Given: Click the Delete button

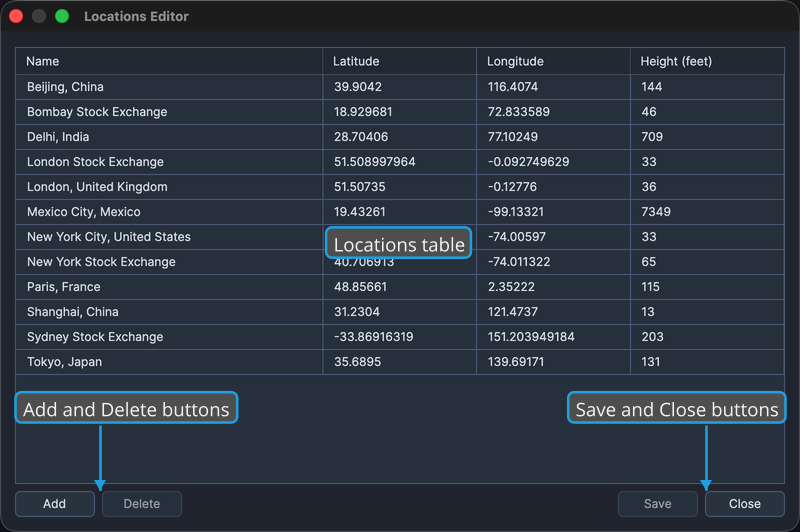Looking at the screenshot, I should point(142,504).
